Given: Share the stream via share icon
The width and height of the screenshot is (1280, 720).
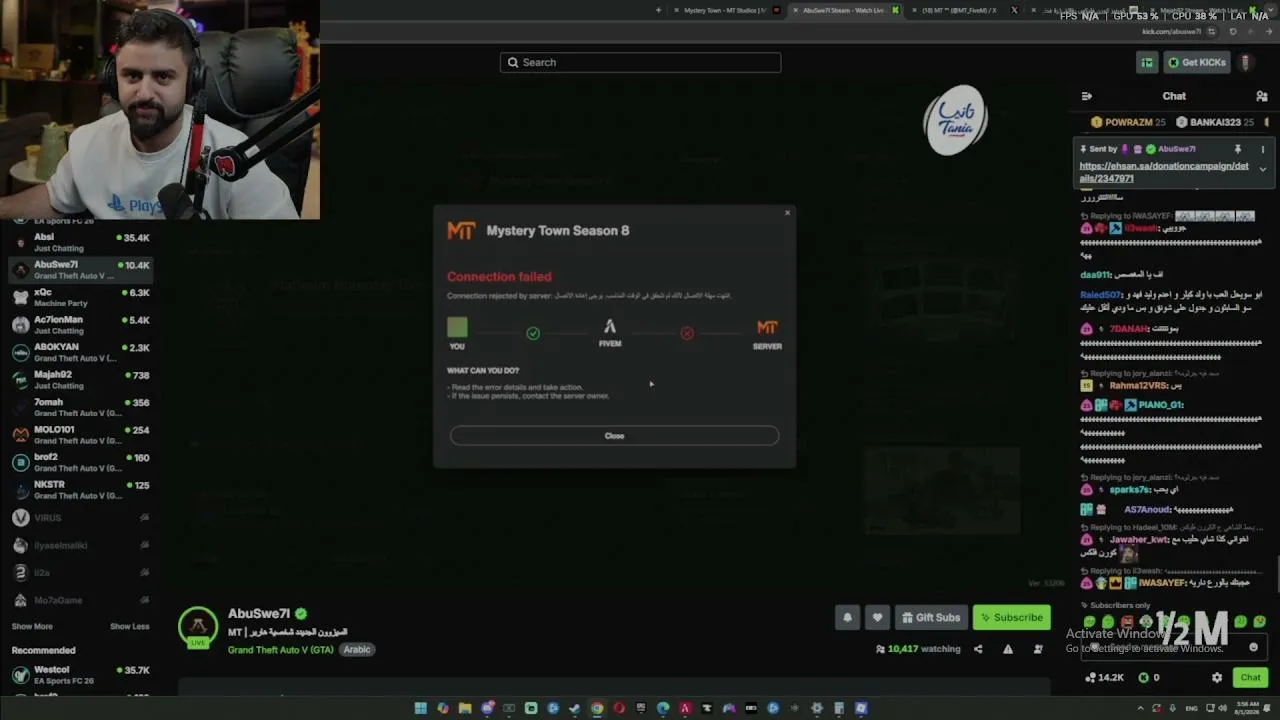Looking at the screenshot, I should click(978, 649).
